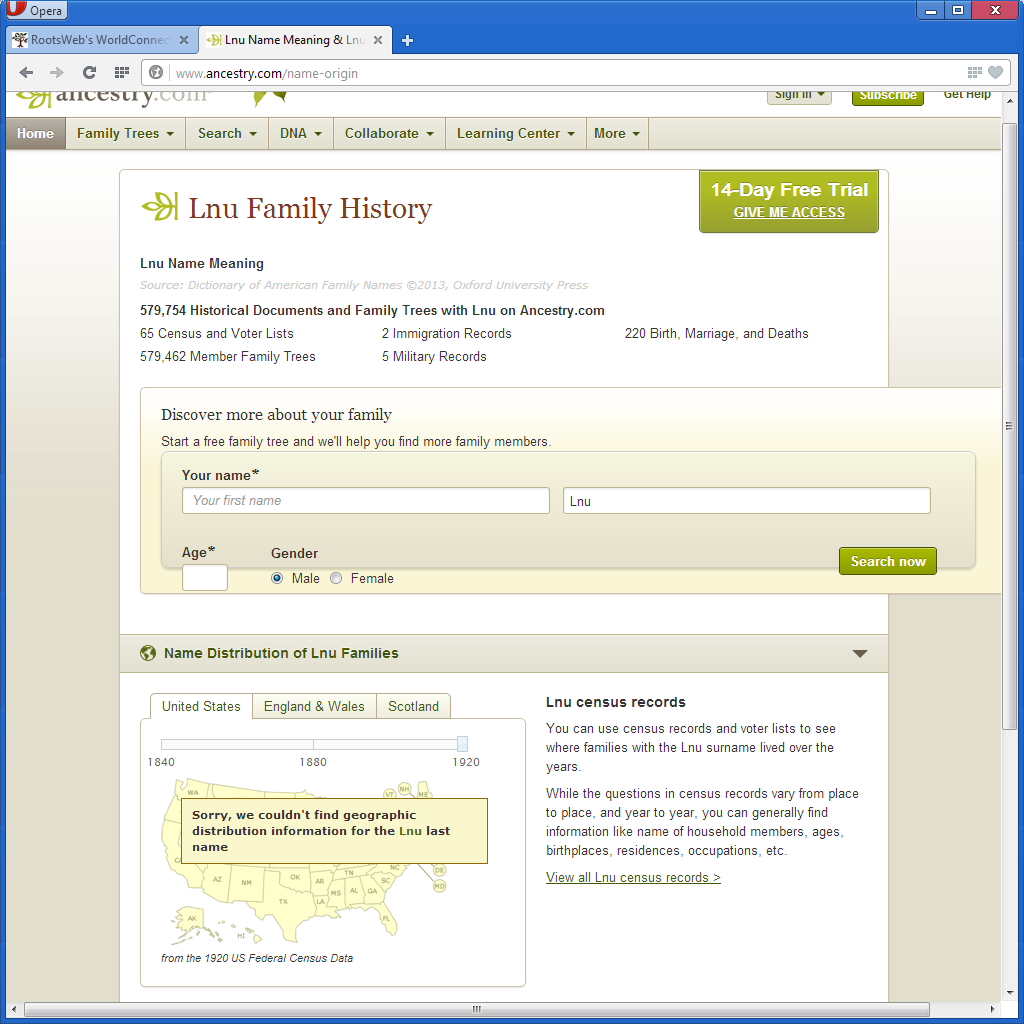Expand the More navigation menu

pos(617,133)
